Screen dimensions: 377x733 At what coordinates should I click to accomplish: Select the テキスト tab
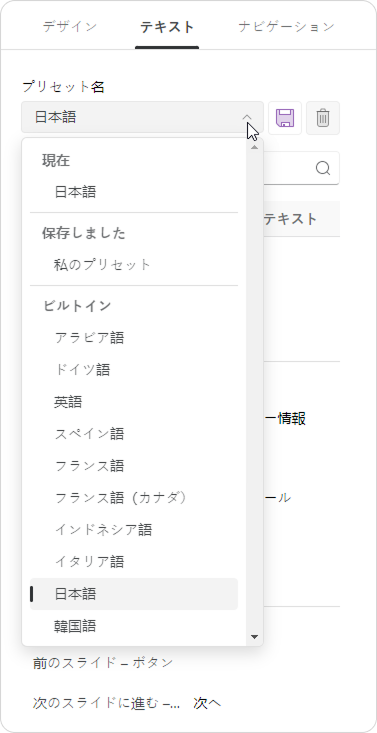167,28
